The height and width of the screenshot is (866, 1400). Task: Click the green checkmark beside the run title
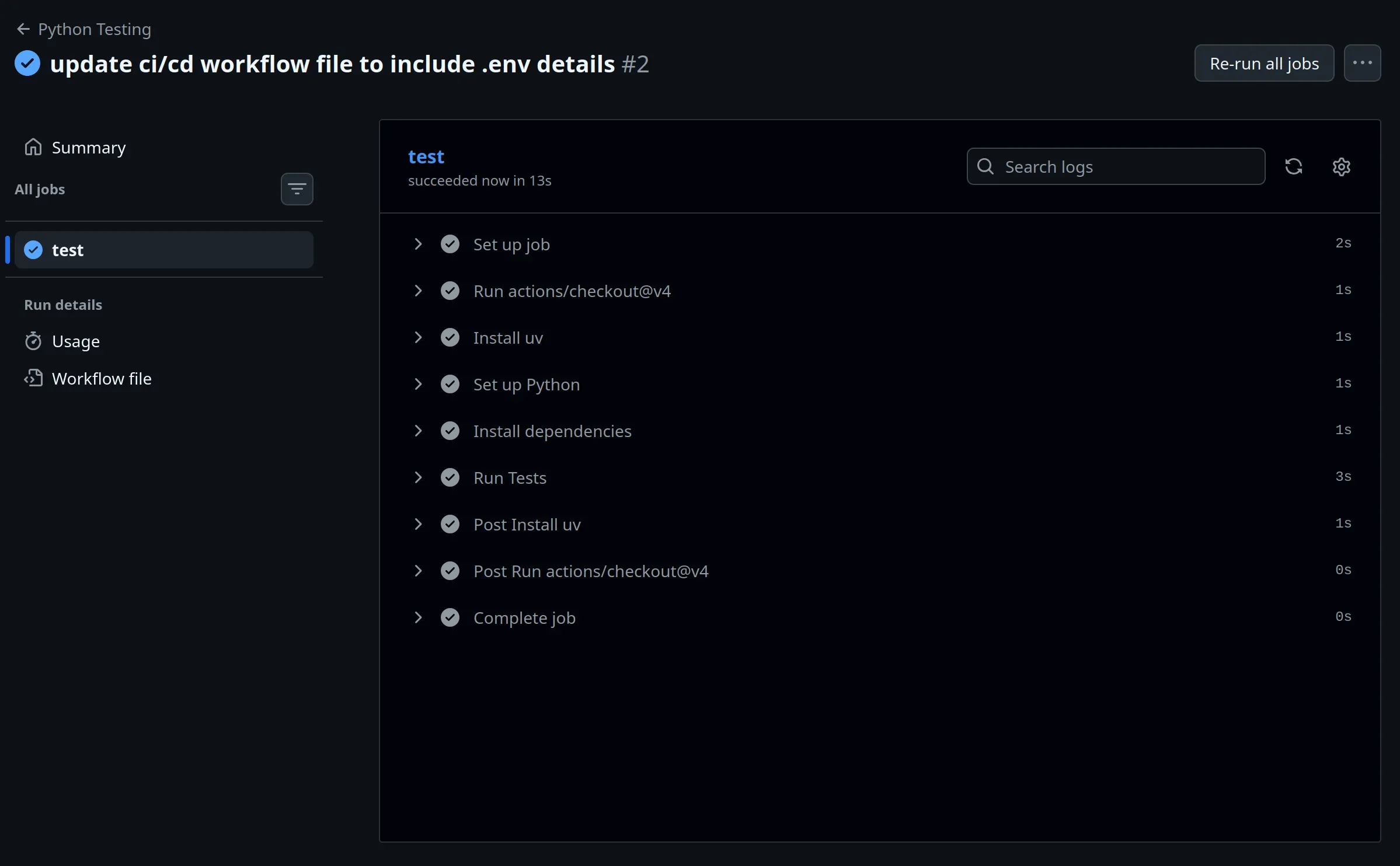tap(27, 63)
